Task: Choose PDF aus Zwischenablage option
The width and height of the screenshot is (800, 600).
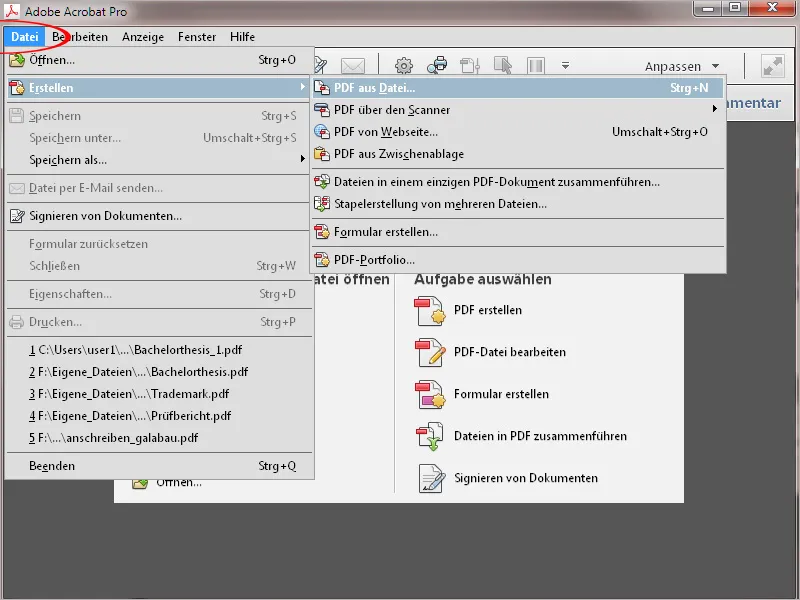Action: point(518,154)
